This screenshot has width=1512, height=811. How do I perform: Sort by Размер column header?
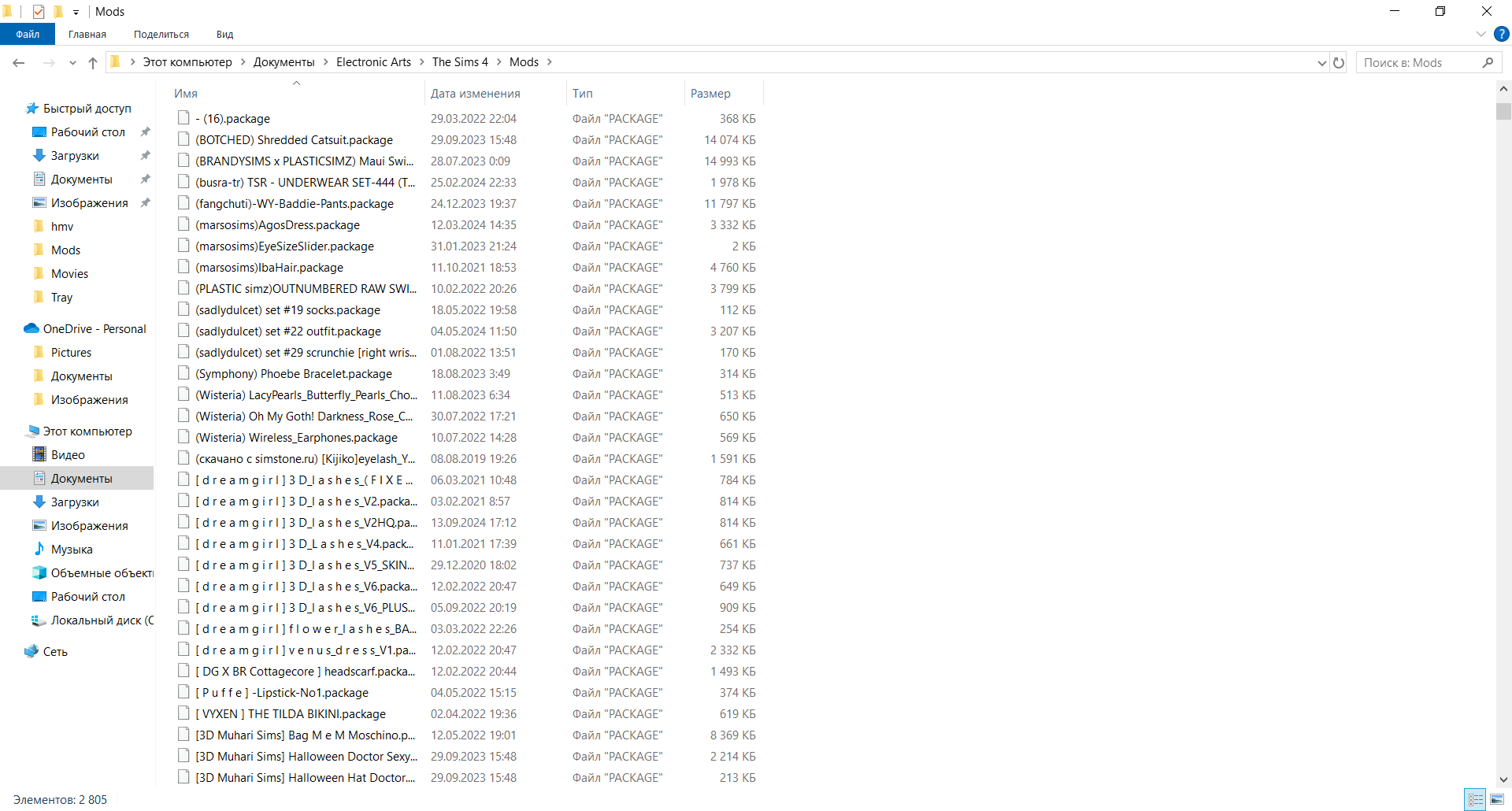pos(724,93)
